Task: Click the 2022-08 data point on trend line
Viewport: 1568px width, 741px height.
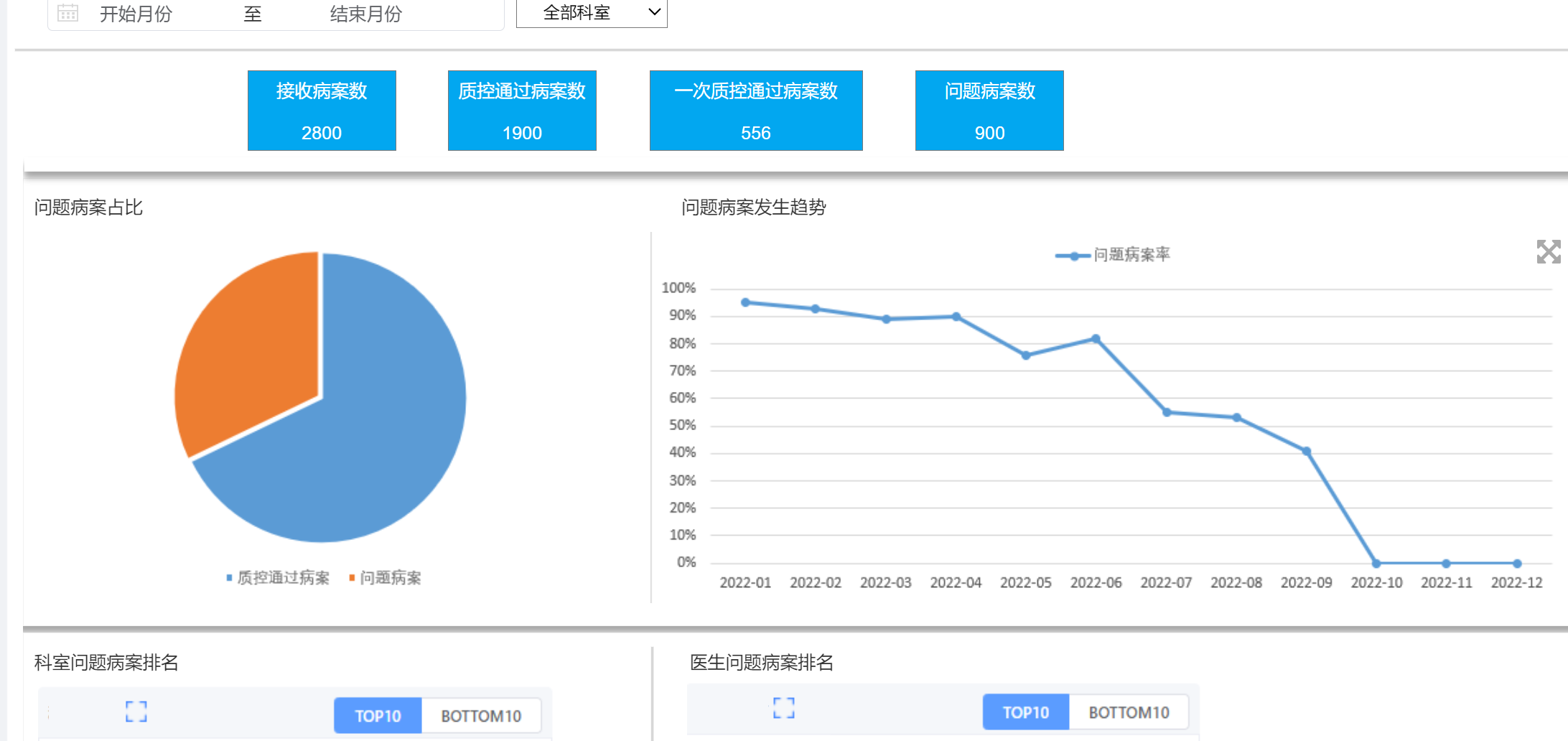Action: (x=1237, y=417)
